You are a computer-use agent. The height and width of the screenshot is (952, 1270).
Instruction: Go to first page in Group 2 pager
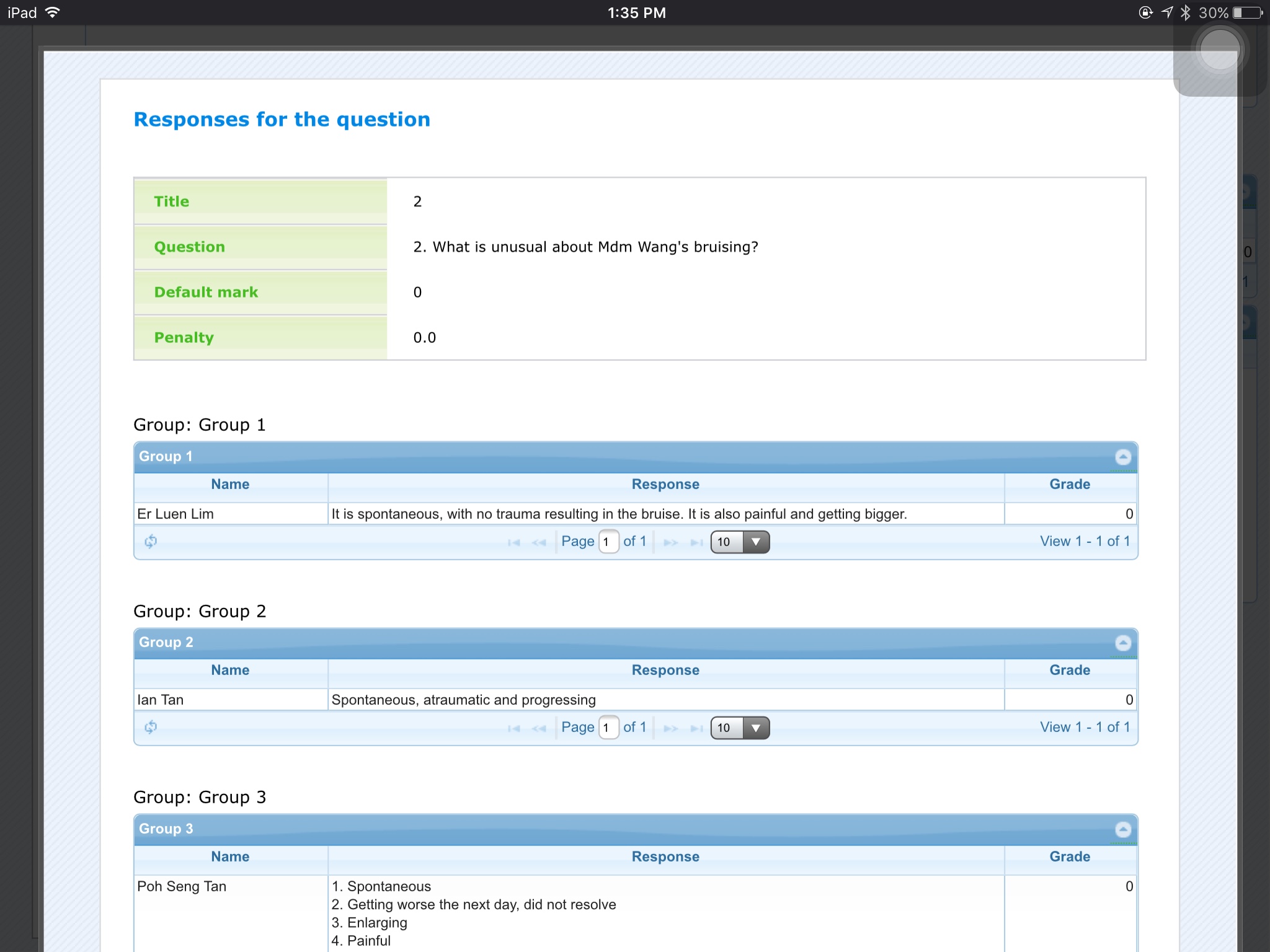coord(513,728)
